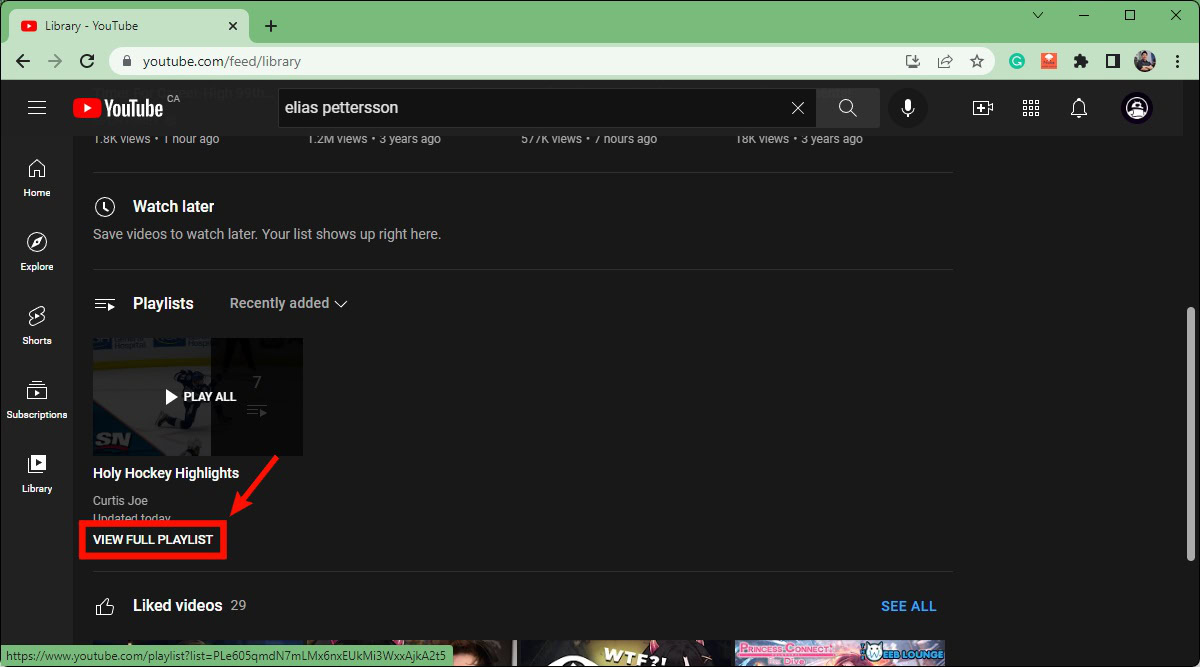
Task: Open the liked video thumbnail reading WTF?!
Action: (x=624, y=654)
